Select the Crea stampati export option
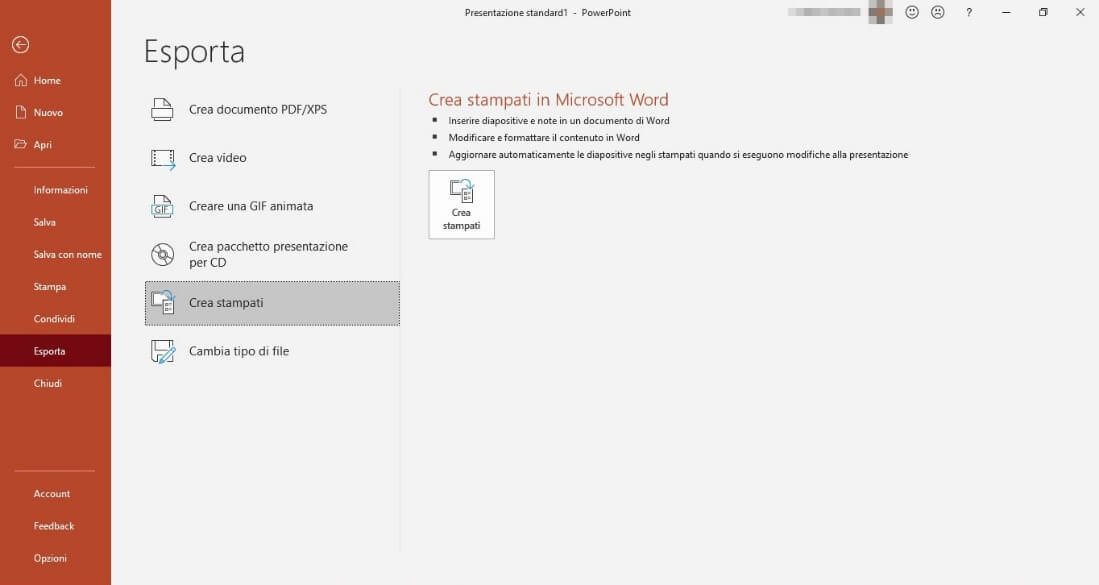This screenshot has width=1099, height=585. (272, 303)
